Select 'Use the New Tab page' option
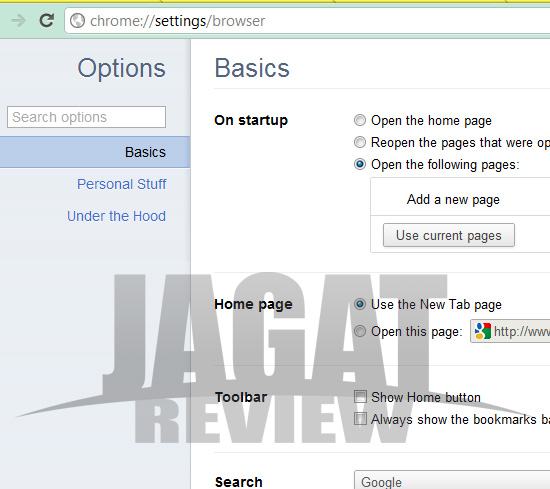This screenshot has width=550, height=489. (360, 304)
